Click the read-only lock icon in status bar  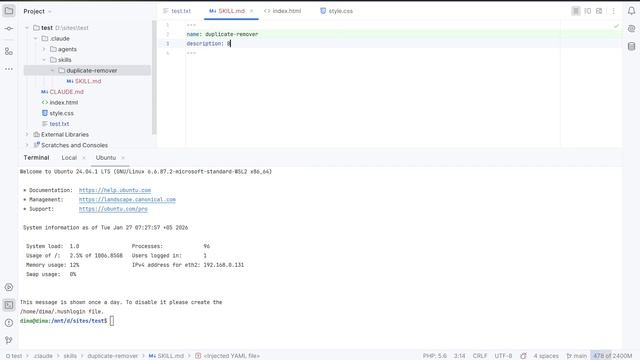click(523, 356)
